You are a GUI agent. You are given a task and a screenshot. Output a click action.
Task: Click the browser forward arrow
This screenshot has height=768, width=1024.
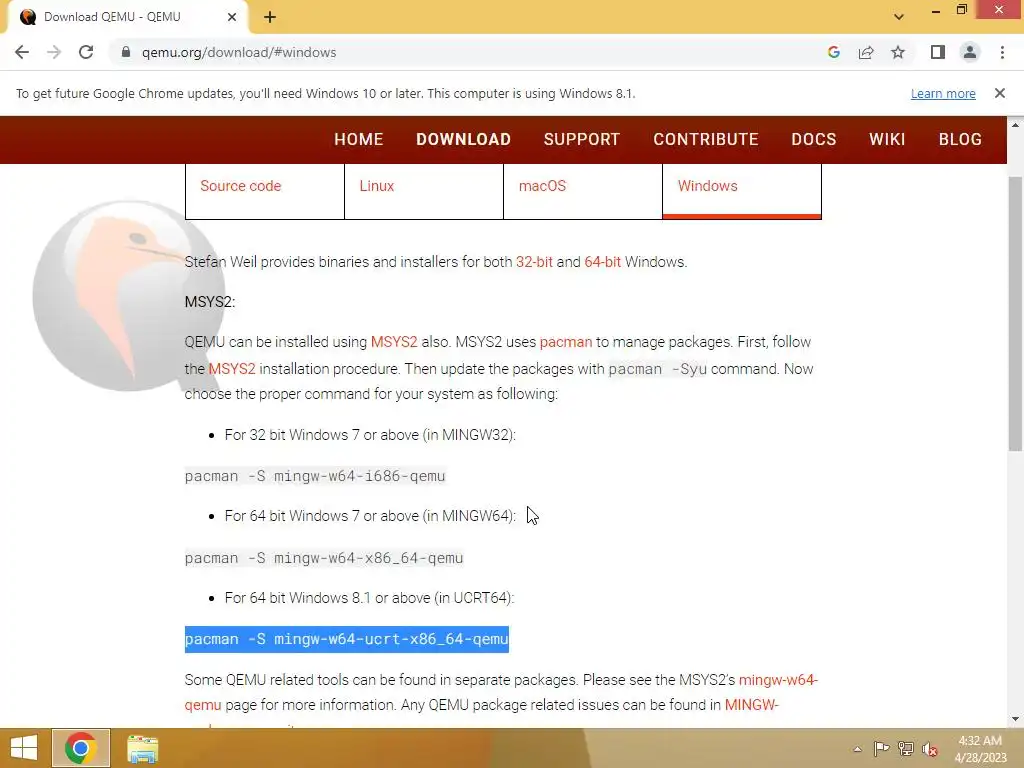pos(54,52)
